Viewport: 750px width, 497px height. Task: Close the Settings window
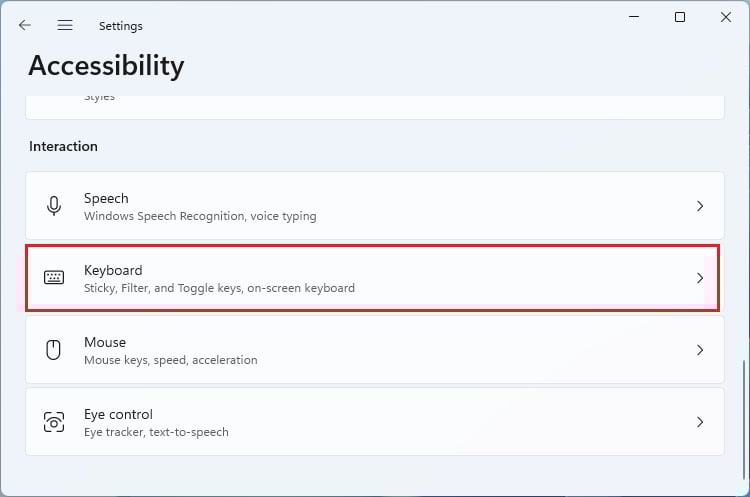(x=726, y=18)
